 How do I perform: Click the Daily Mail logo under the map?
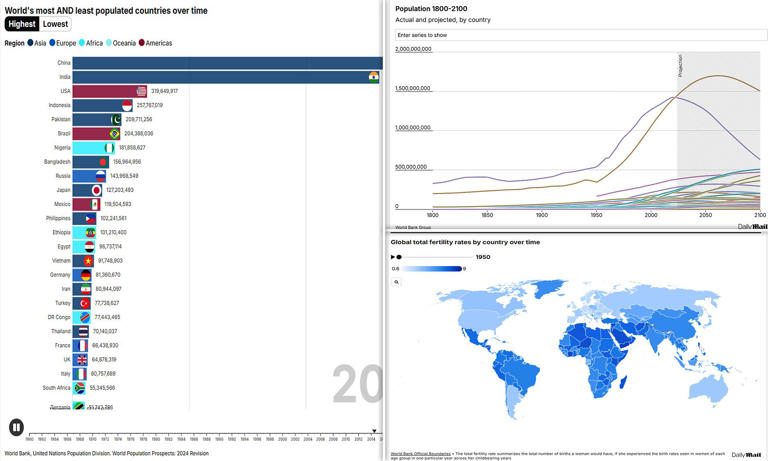click(745, 454)
